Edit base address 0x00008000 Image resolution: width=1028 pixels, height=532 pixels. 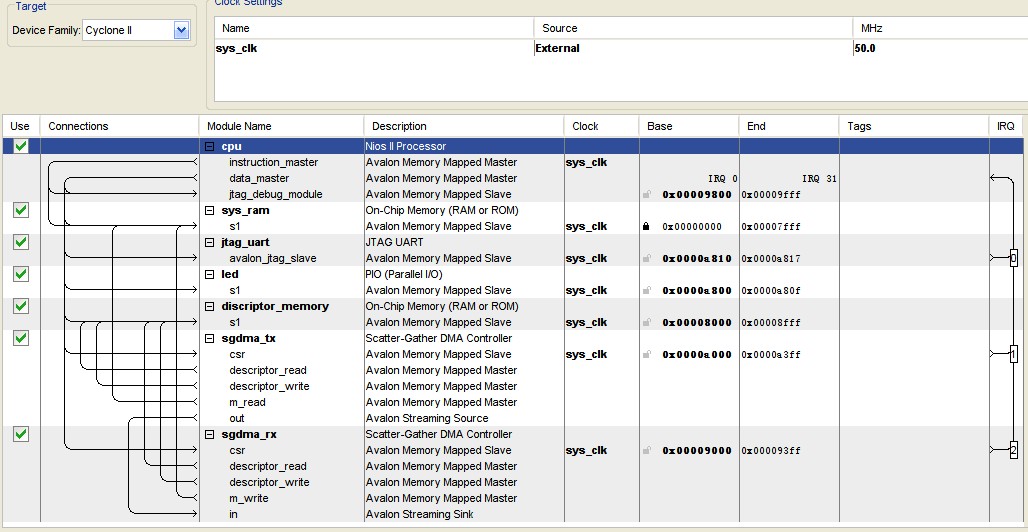tap(697, 323)
